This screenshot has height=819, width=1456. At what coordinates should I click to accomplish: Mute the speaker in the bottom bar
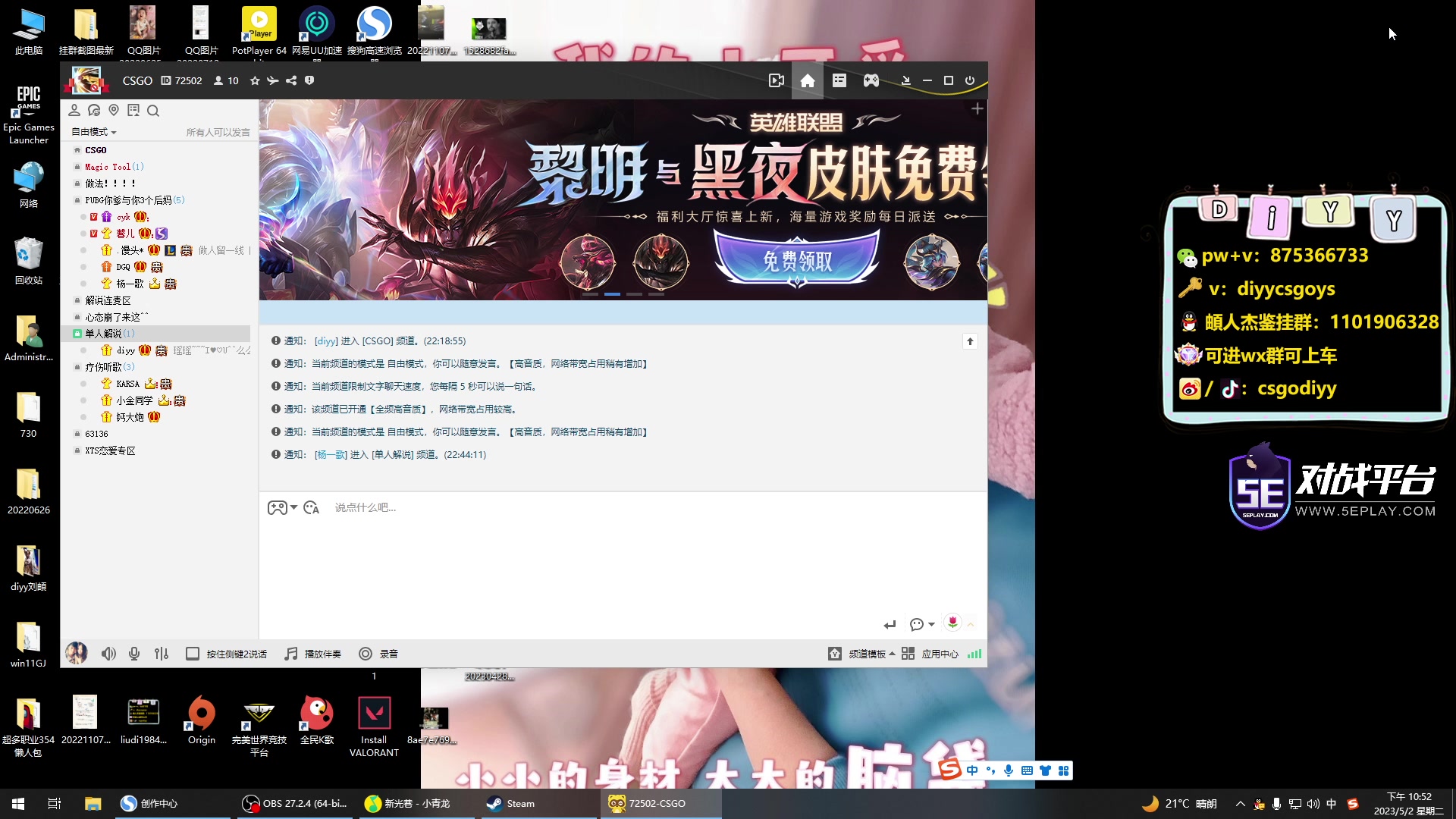pyautogui.click(x=108, y=654)
